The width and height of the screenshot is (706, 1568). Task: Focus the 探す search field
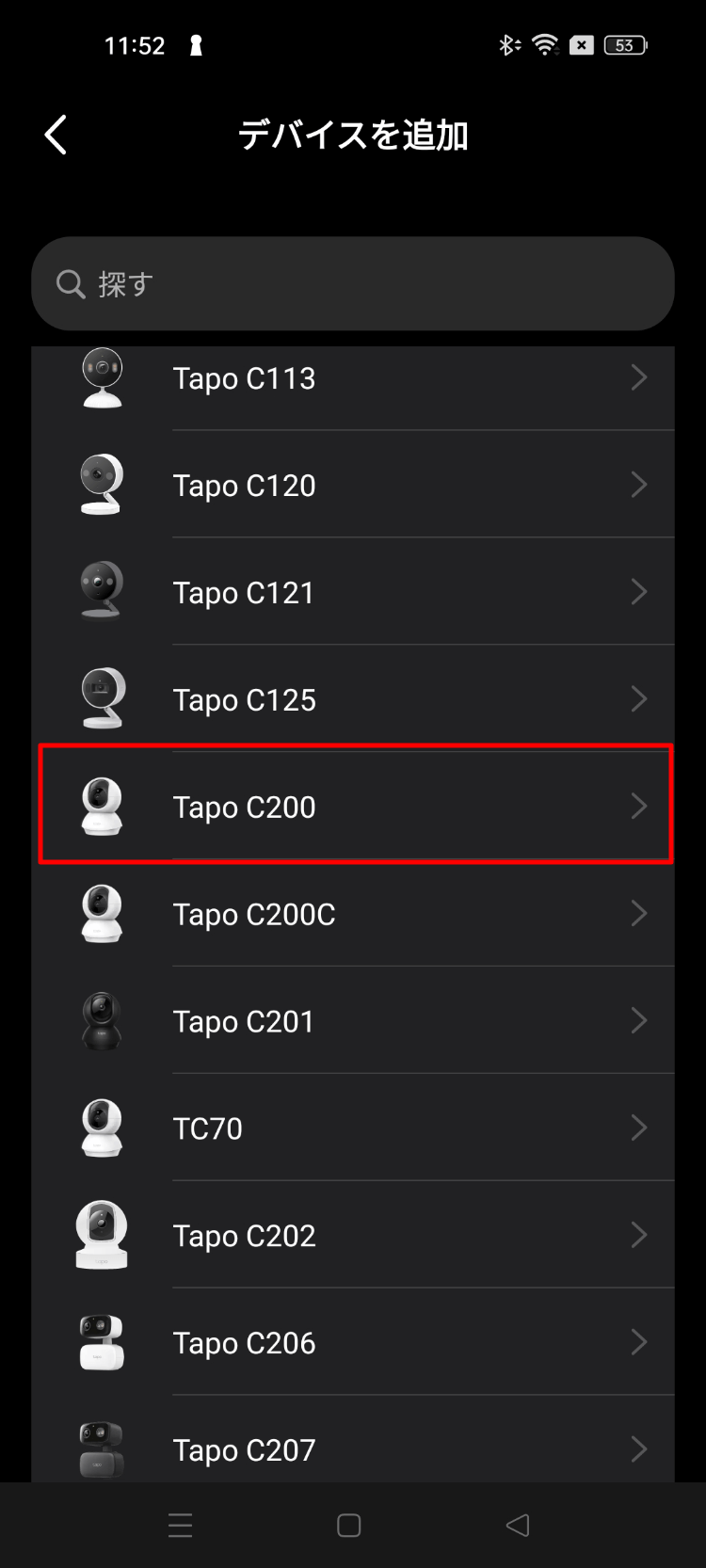pyautogui.click(x=377, y=283)
